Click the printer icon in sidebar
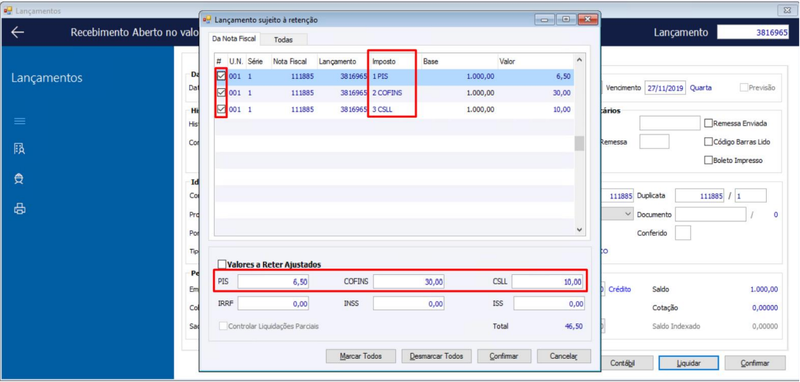Viewport: 800px width, 382px height. coord(19,209)
